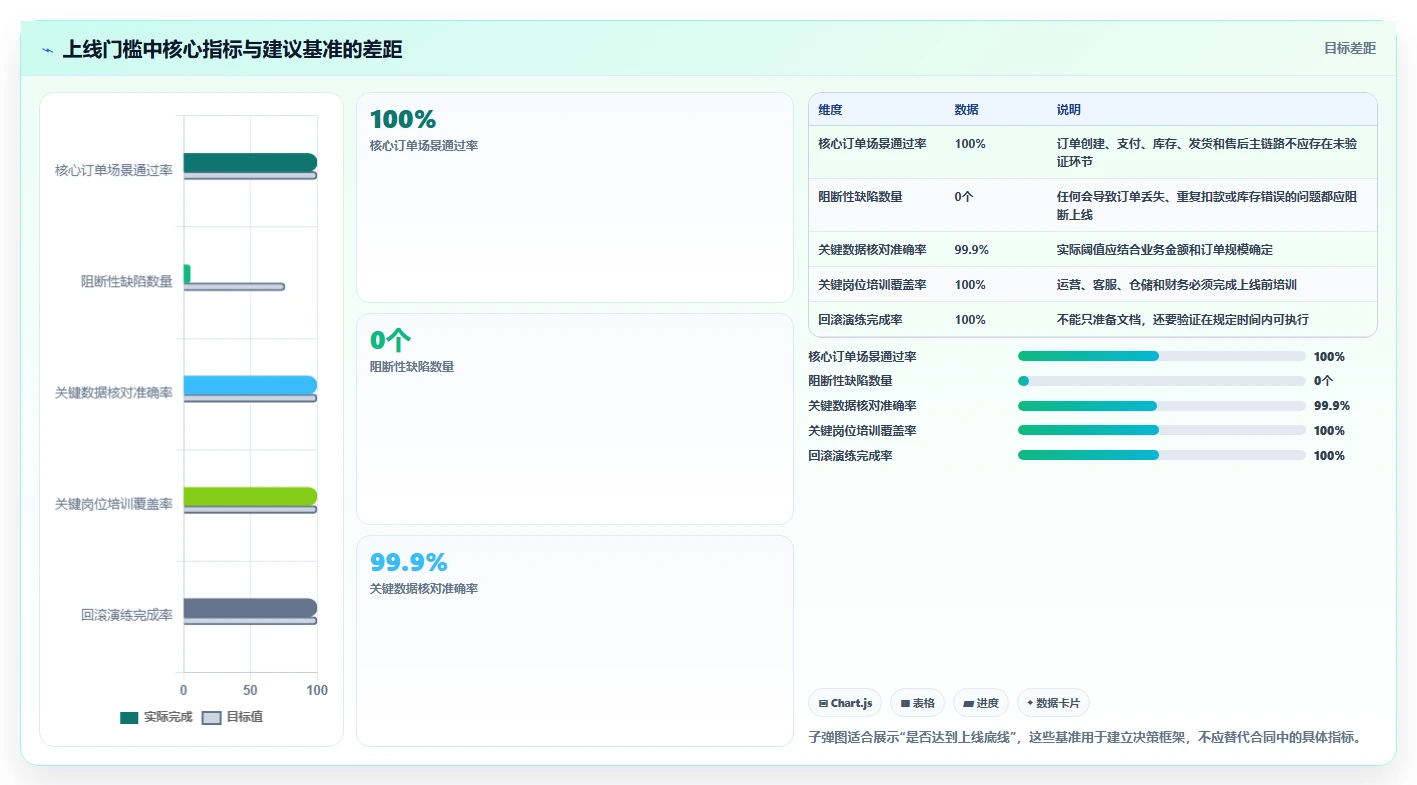Click the 0个 cell in the table

pos(963,197)
